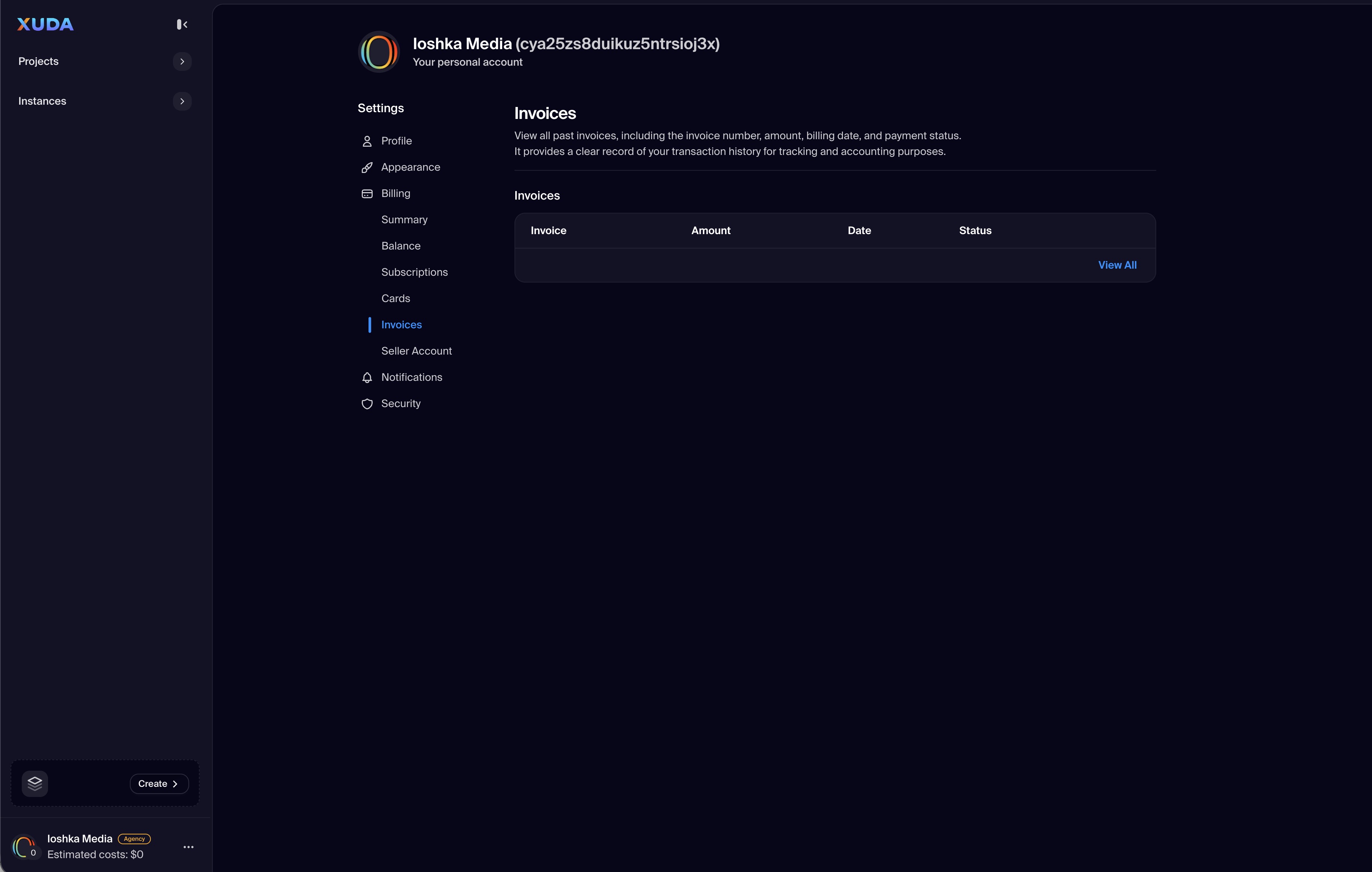Viewport: 1372px width, 872px height.
Task: Click the Agency plan badge
Action: (134, 838)
